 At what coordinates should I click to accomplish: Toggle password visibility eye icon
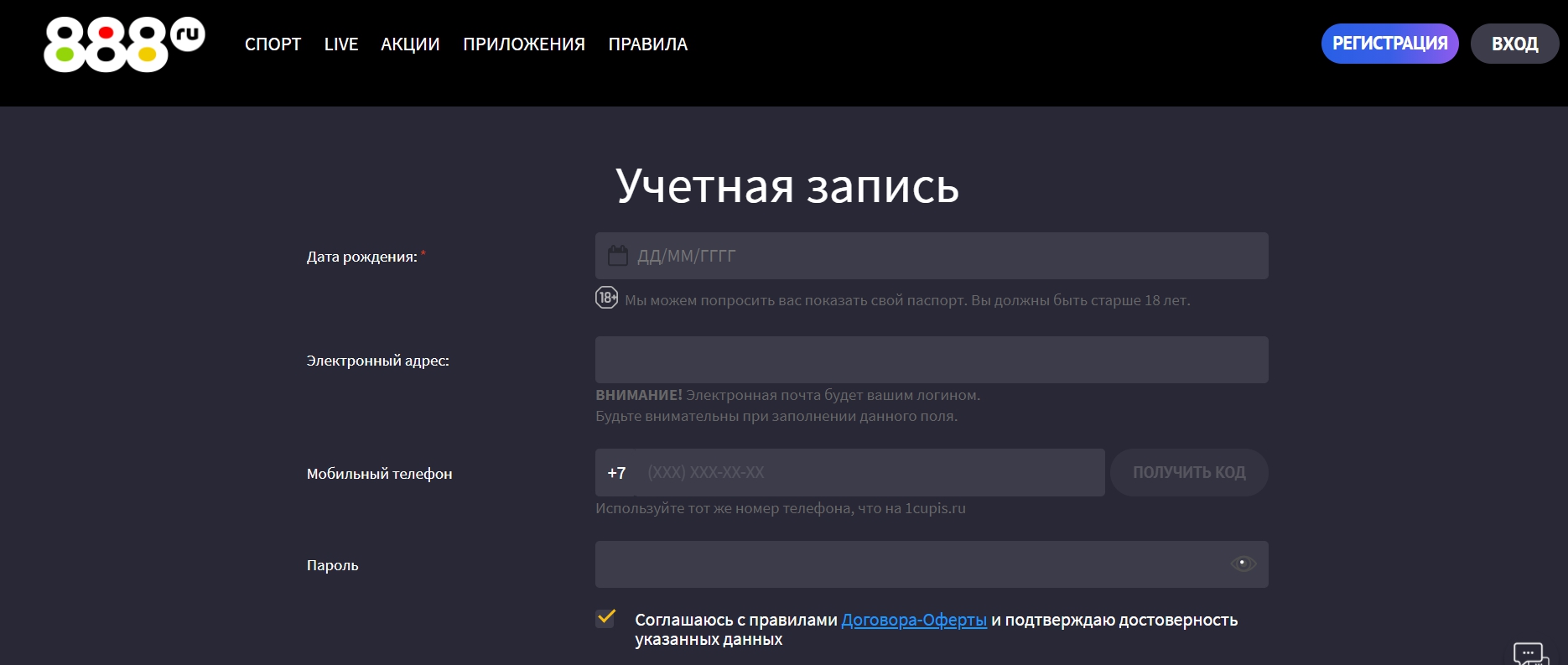[x=1243, y=564]
